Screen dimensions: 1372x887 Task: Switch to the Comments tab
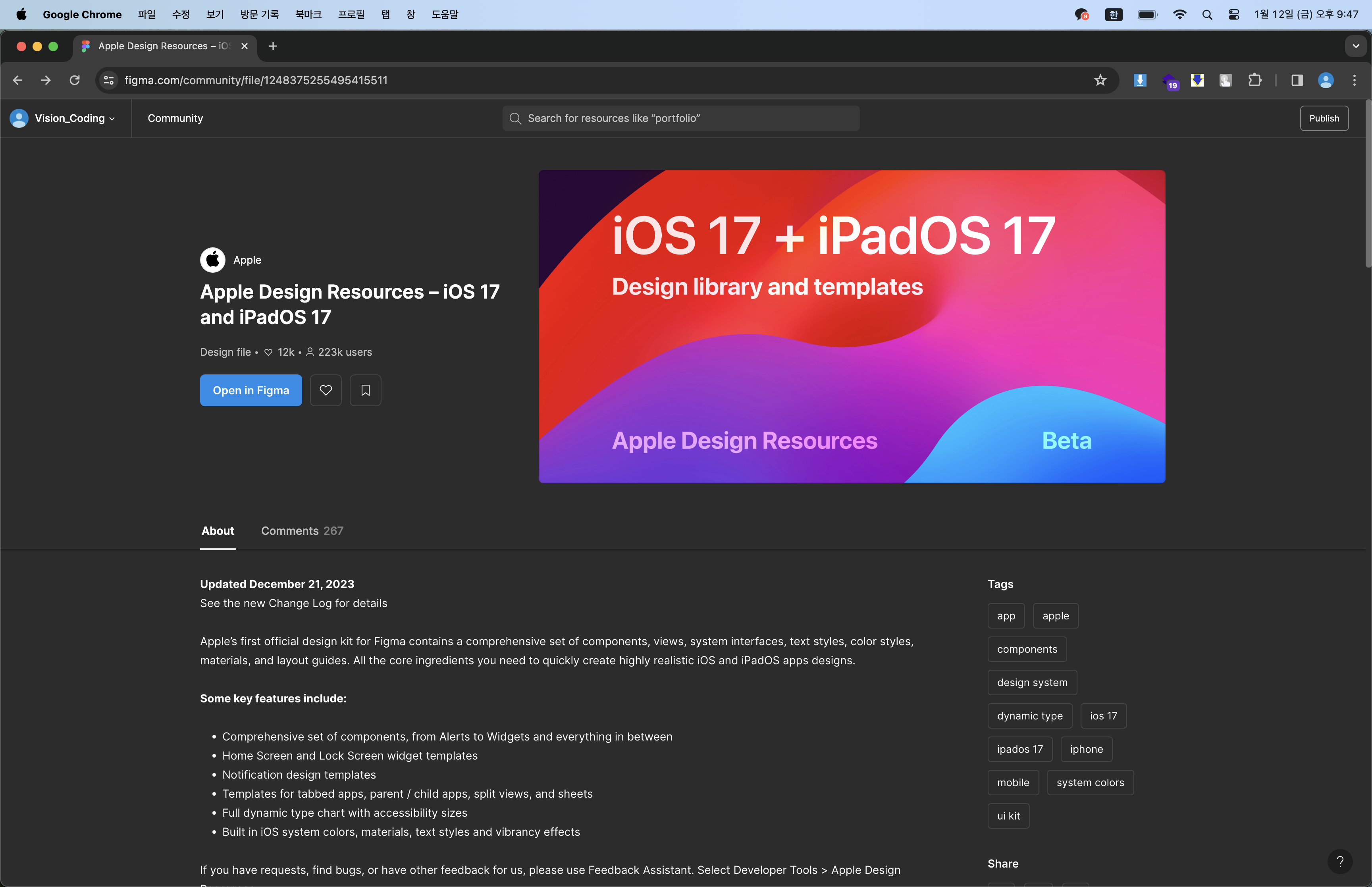pyautogui.click(x=302, y=530)
